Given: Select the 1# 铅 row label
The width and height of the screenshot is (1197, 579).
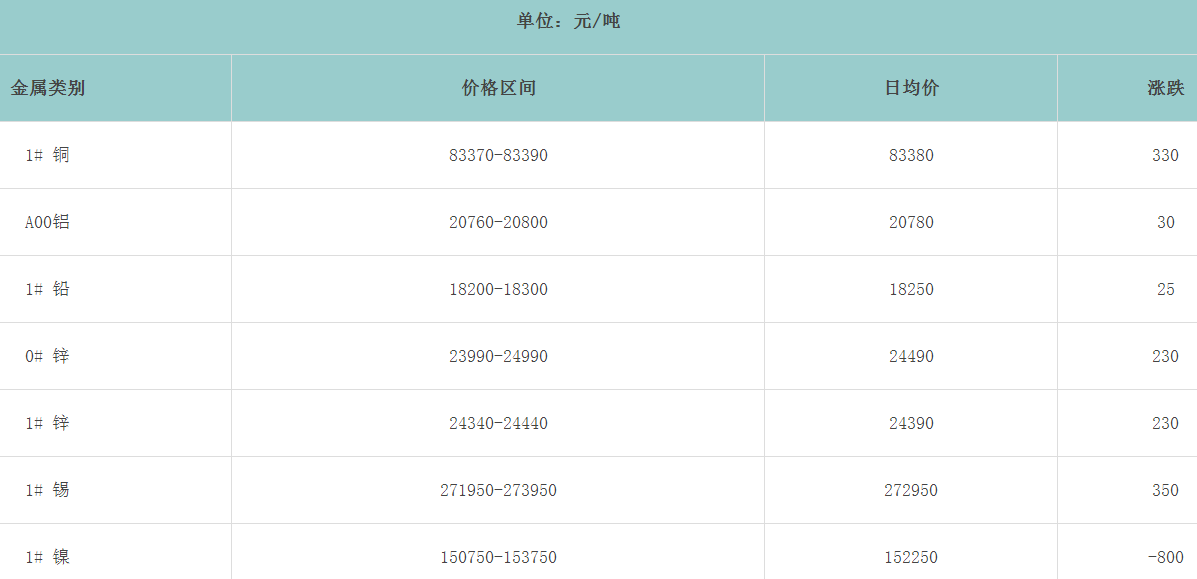Looking at the screenshot, I should (x=48, y=289).
